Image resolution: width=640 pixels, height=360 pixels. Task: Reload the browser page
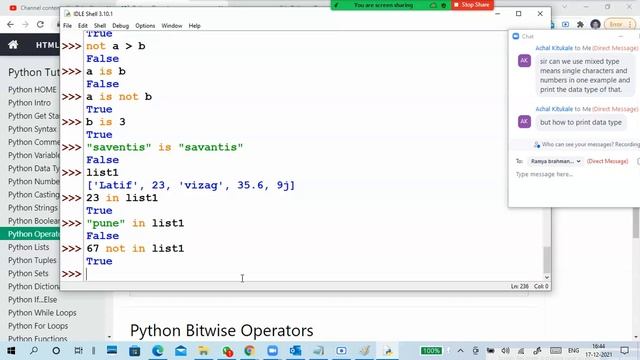pos(40,24)
